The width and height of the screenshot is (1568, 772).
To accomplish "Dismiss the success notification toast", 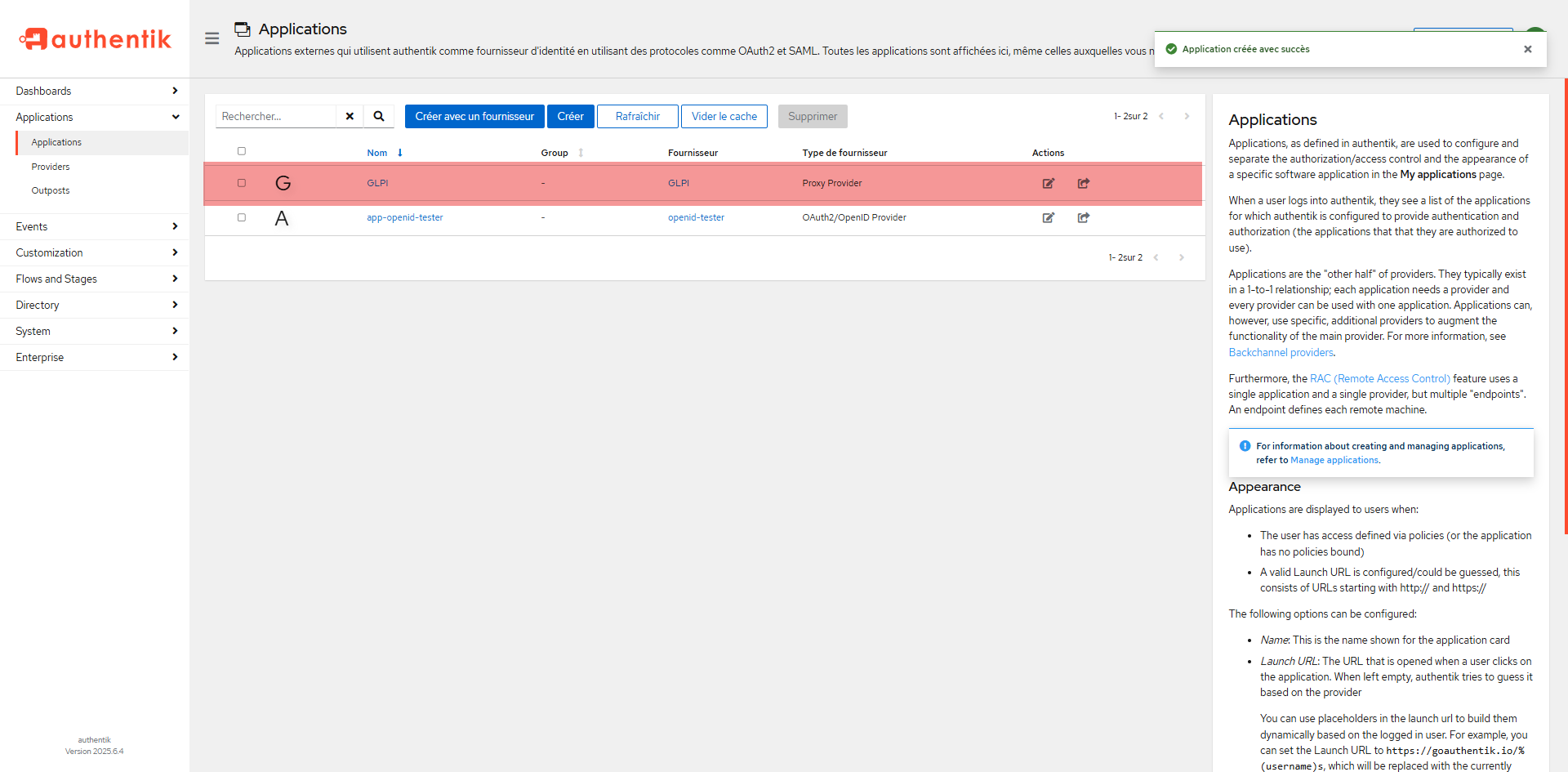I will (1527, 49).
